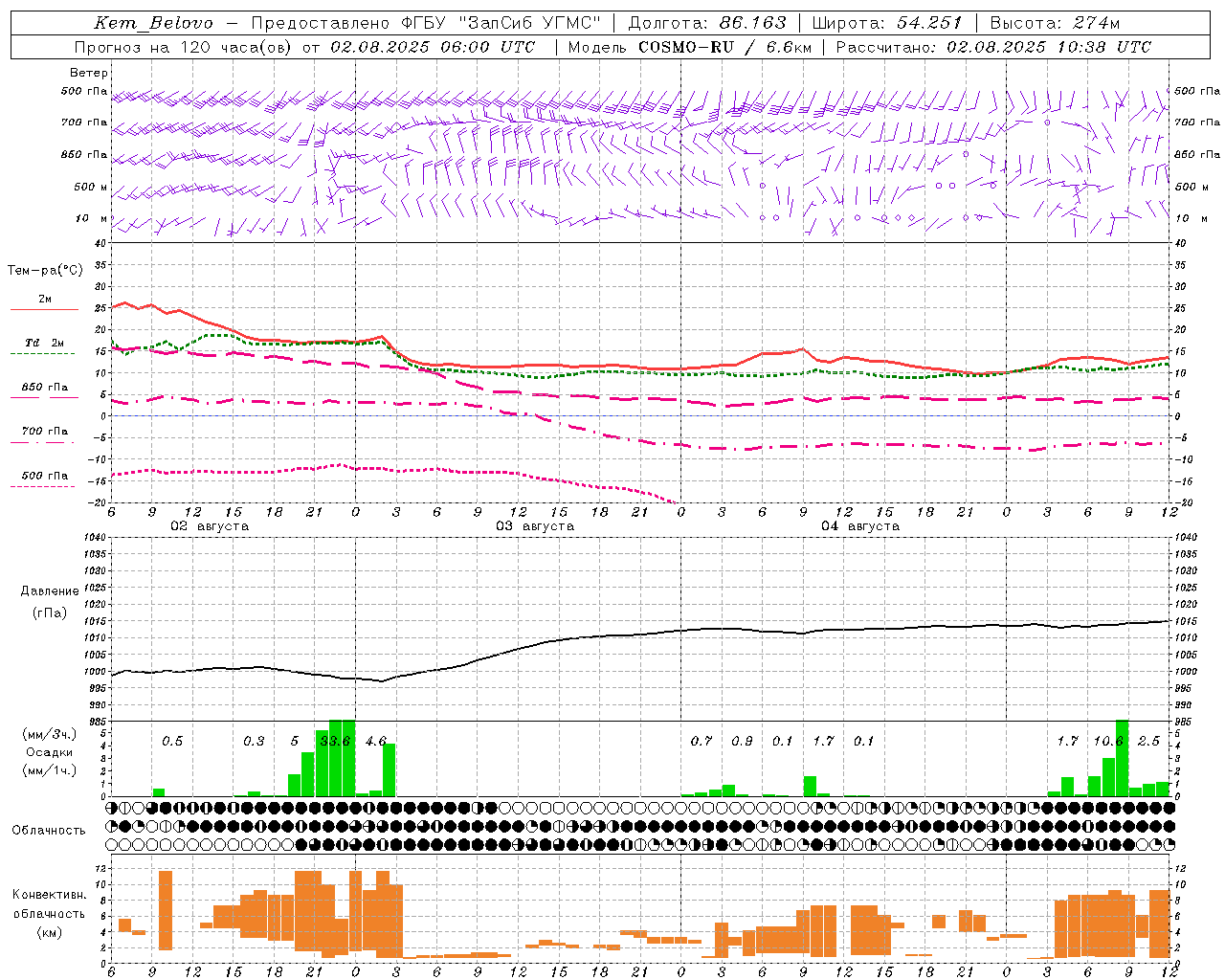Viewport: 1225px width, 980px height.
Task: Click the "(км)" convective cloud unit
Action: pos(50,932)
